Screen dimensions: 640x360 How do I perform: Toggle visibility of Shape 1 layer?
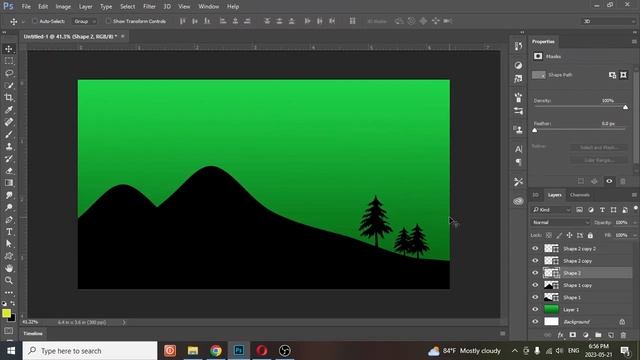535,297
